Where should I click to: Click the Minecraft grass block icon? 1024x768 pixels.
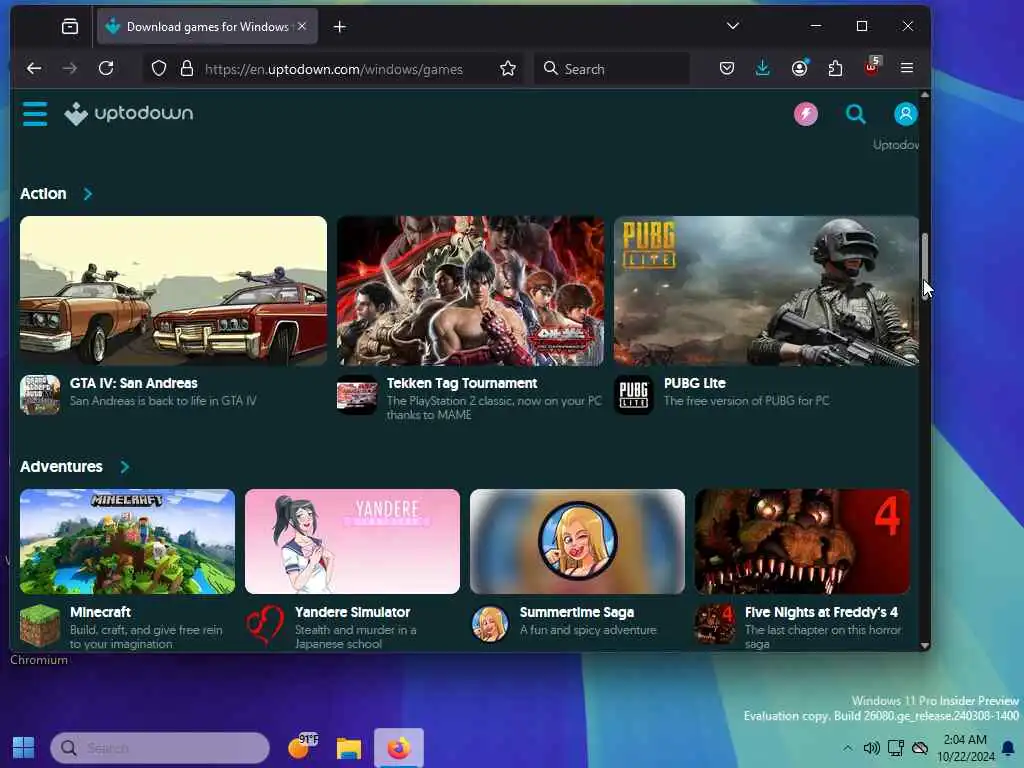40,625
